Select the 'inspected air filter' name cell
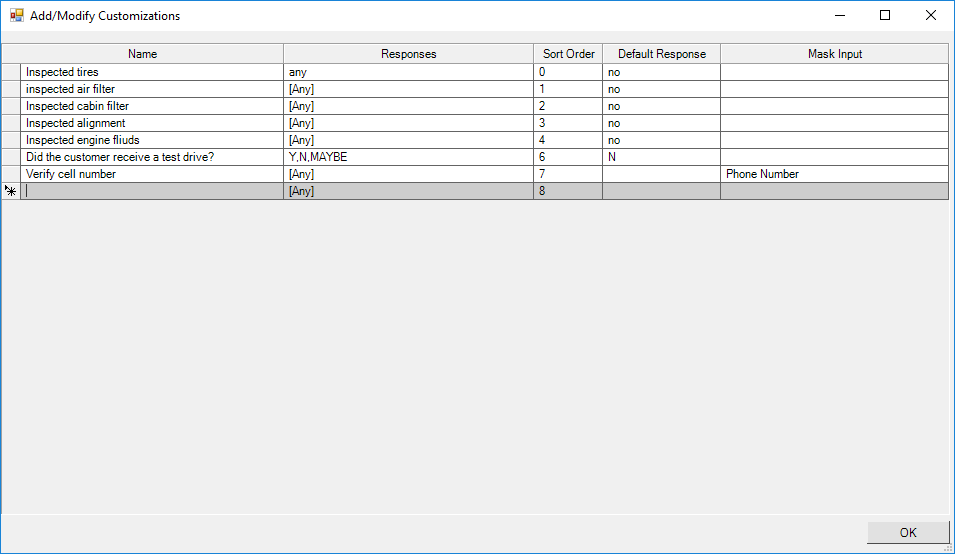 coord(152,89)
